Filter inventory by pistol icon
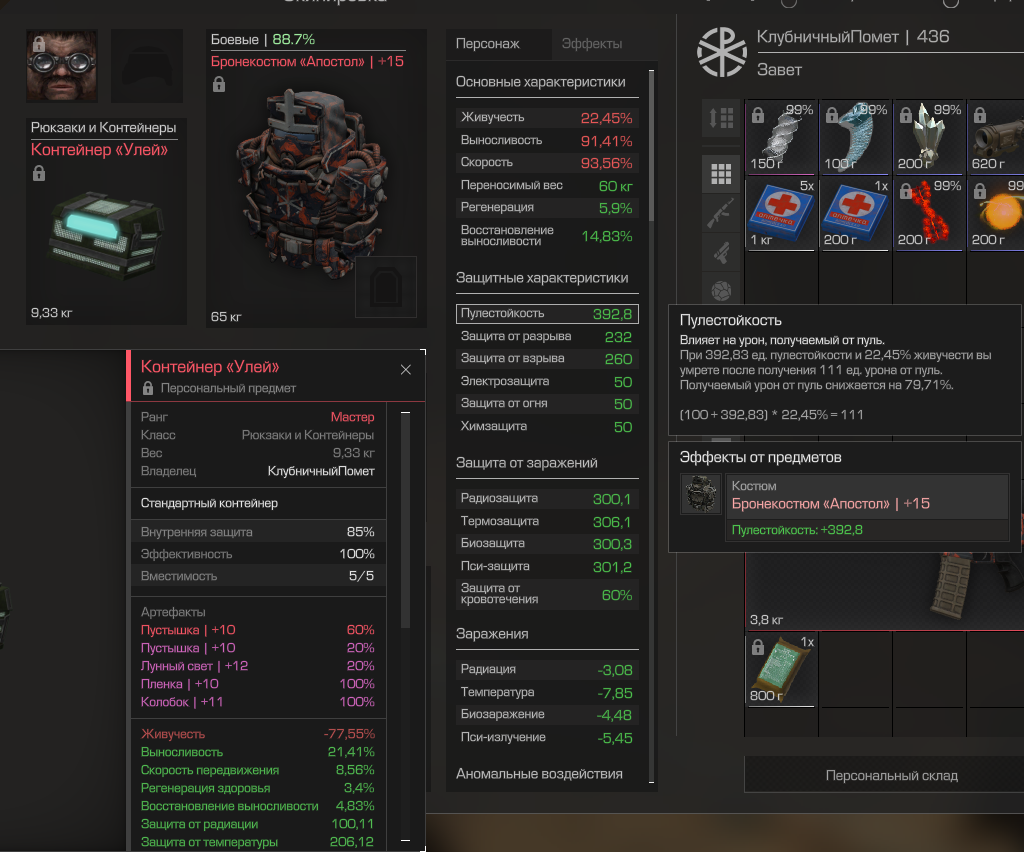The width and height of the screenshot is (1024, 852). click(721, 252)
